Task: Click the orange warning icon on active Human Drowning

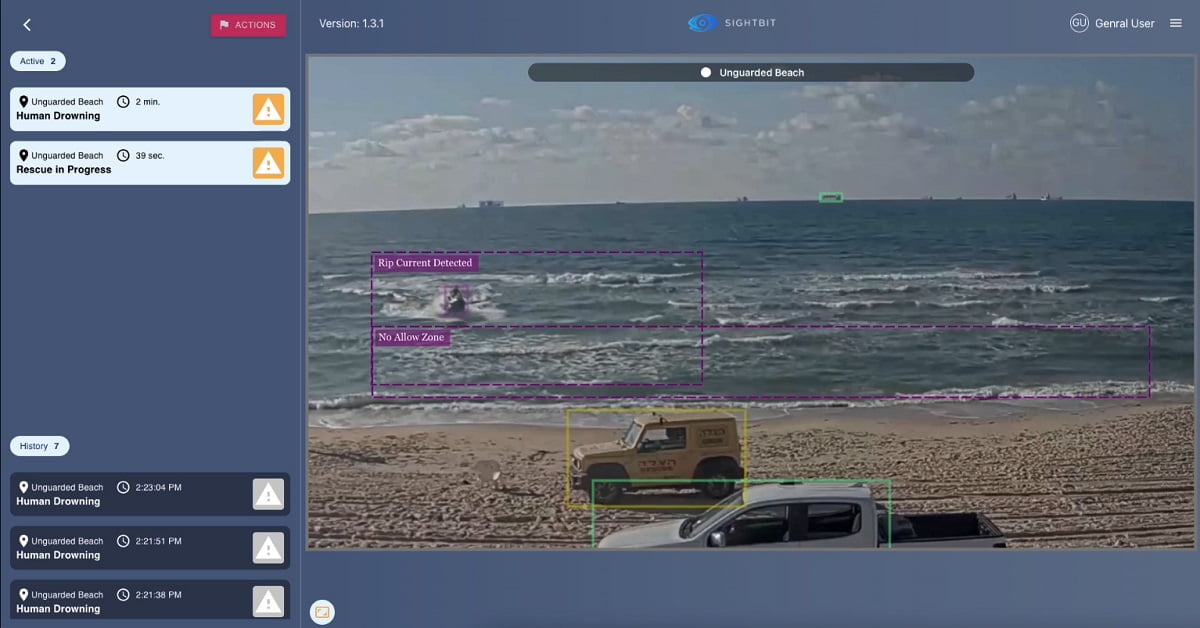Action: [x=268, y=109]
